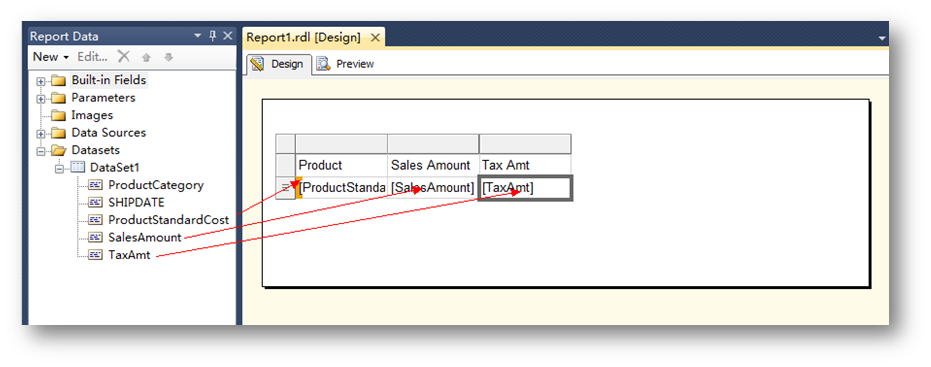Click the Report Data panel title

click(64, 36)
